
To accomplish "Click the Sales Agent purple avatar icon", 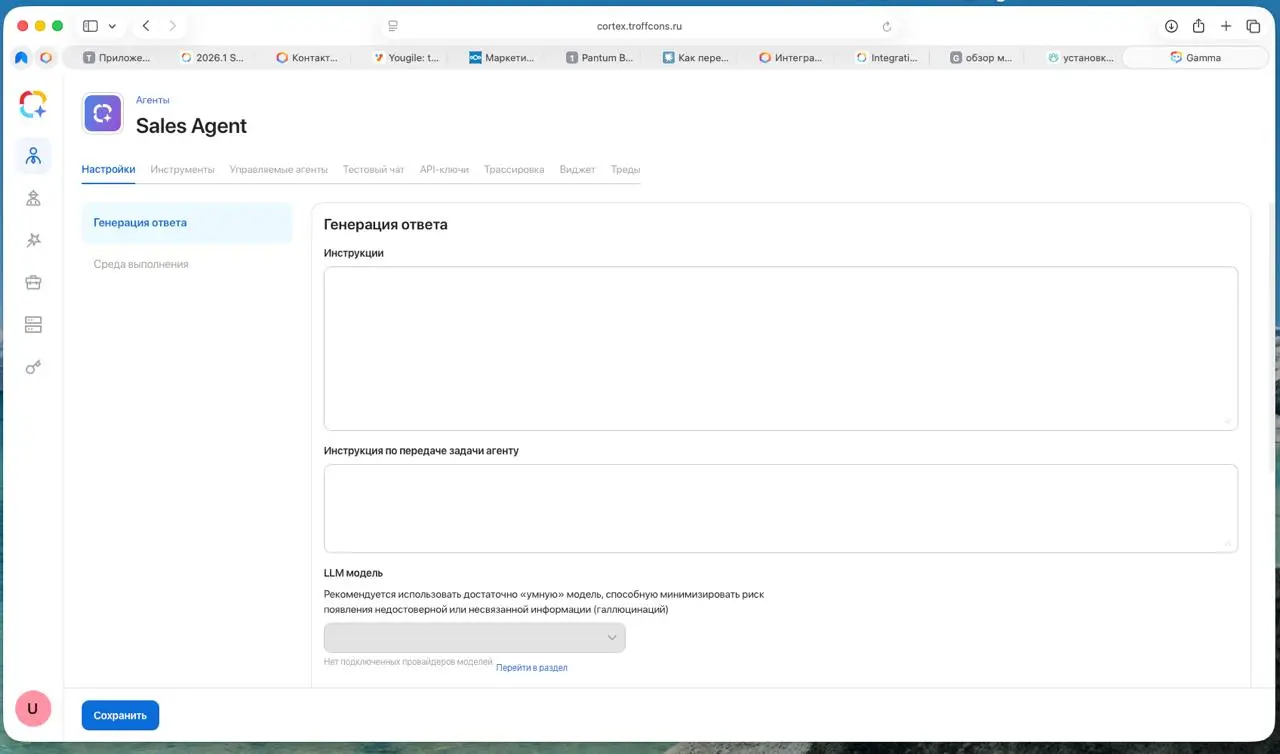I will tap(102, 114).
